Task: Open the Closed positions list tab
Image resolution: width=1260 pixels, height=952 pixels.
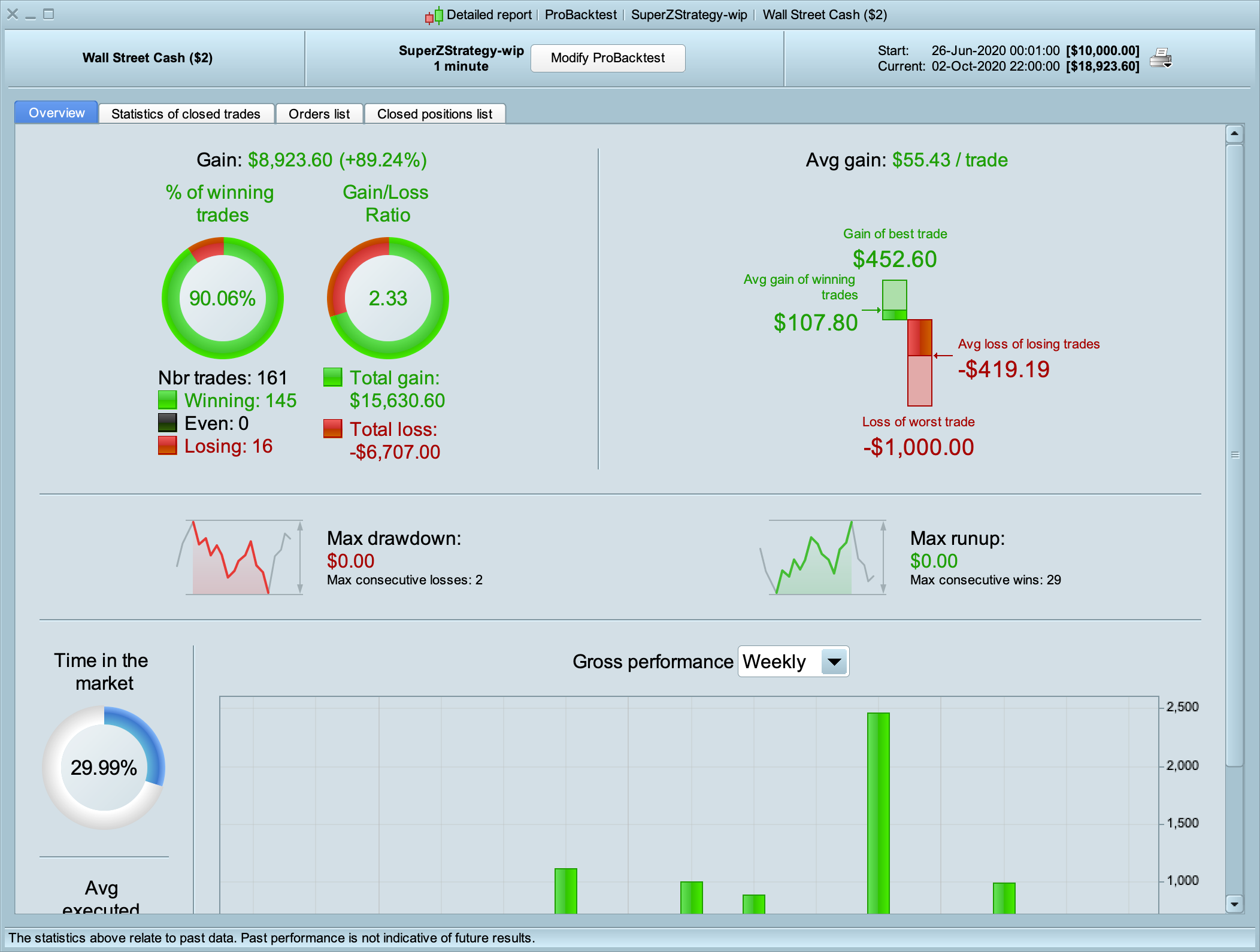Action: tap(435, 114)
